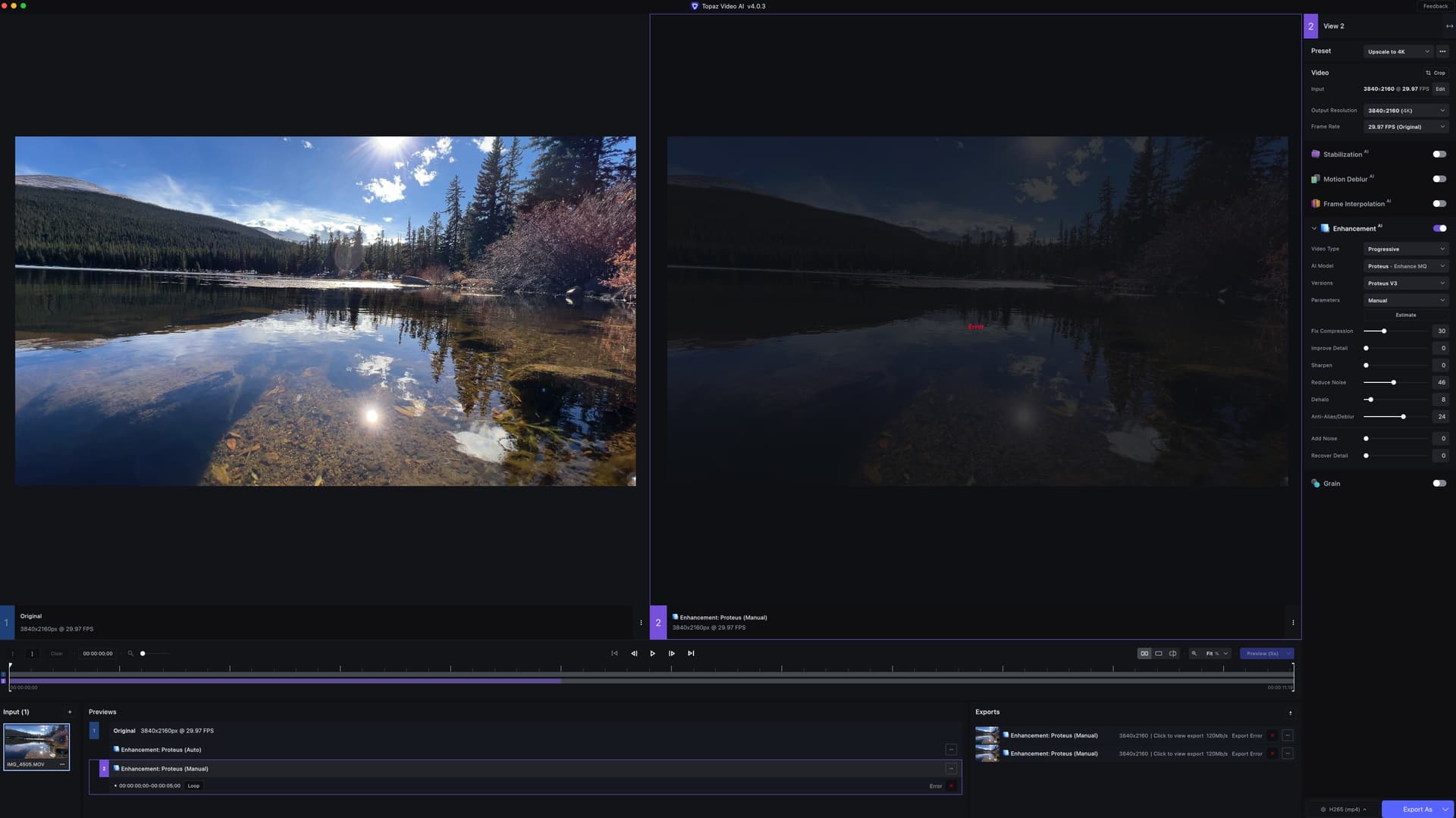Open the Output Resolution dropdown

pos(1406,111)
